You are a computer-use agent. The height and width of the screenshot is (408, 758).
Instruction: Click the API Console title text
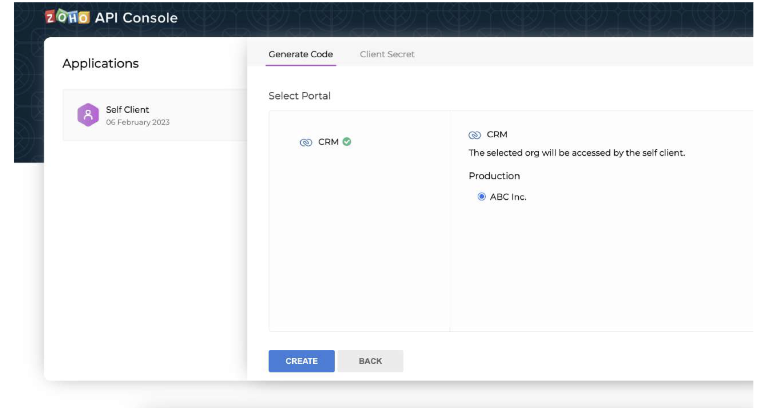point(136,17)
